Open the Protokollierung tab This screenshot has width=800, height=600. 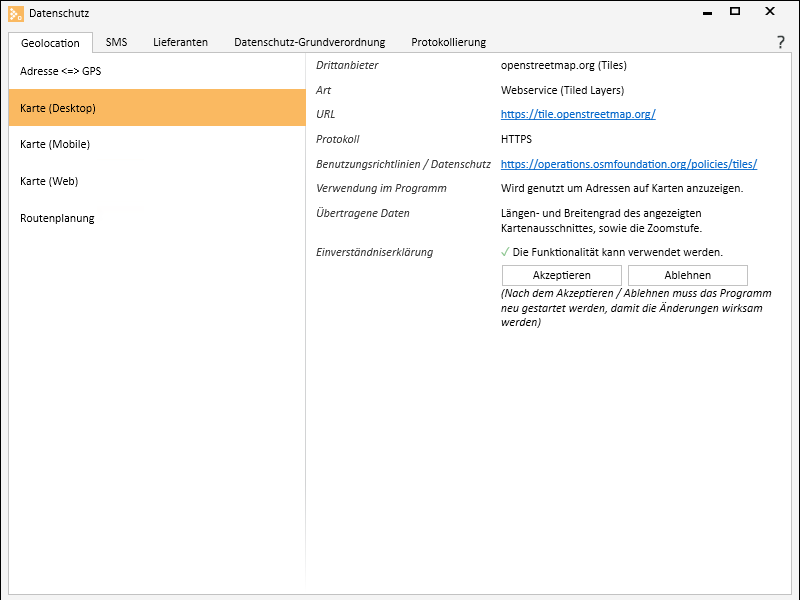pos(448,42)
